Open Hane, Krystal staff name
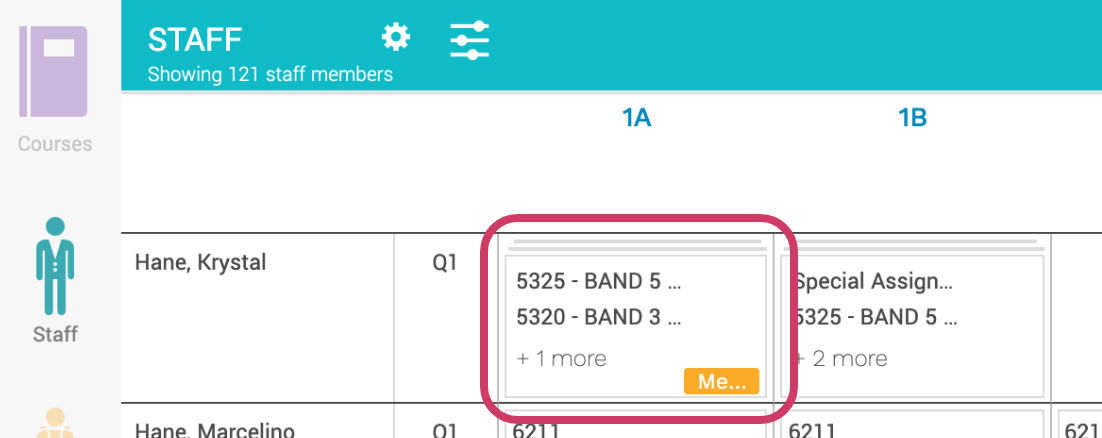The height and width of the screenshot is (438, 1102). (x=201, y=262)
